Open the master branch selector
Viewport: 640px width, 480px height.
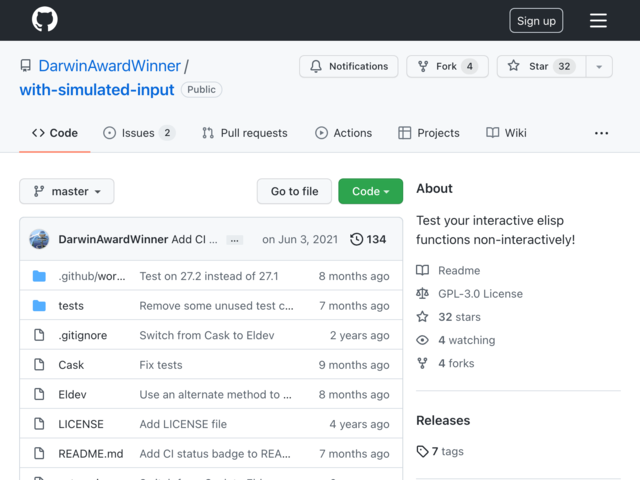(67, 191)
